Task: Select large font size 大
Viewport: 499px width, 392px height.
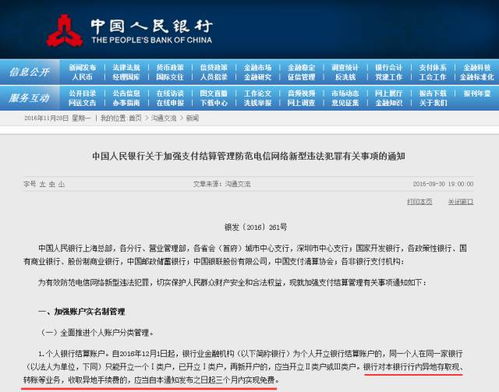Action: point(42,184)
